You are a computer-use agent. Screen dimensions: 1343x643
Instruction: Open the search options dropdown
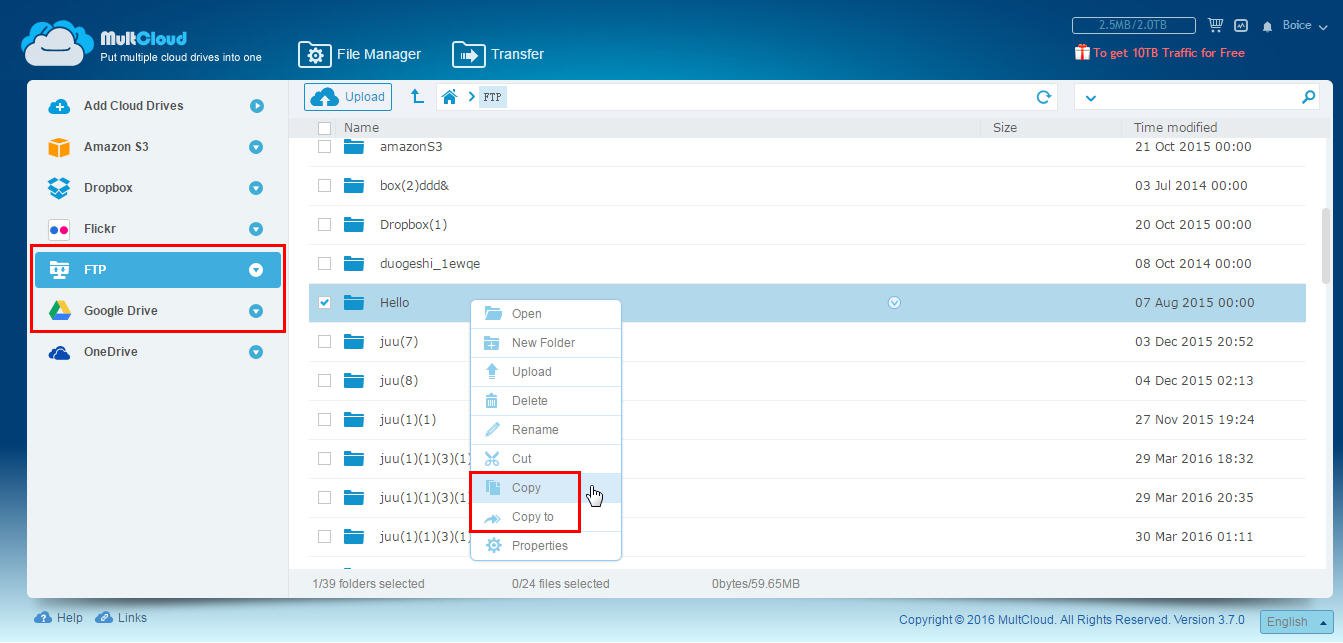coord(1090,98)
